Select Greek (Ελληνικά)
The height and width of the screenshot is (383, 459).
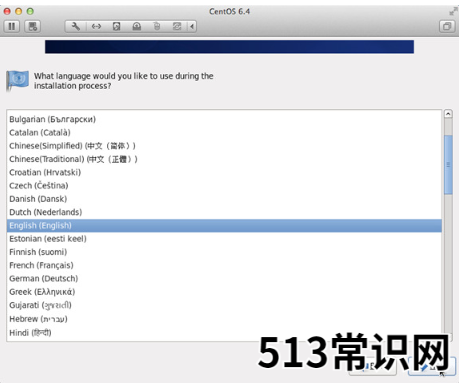(224, 292)
